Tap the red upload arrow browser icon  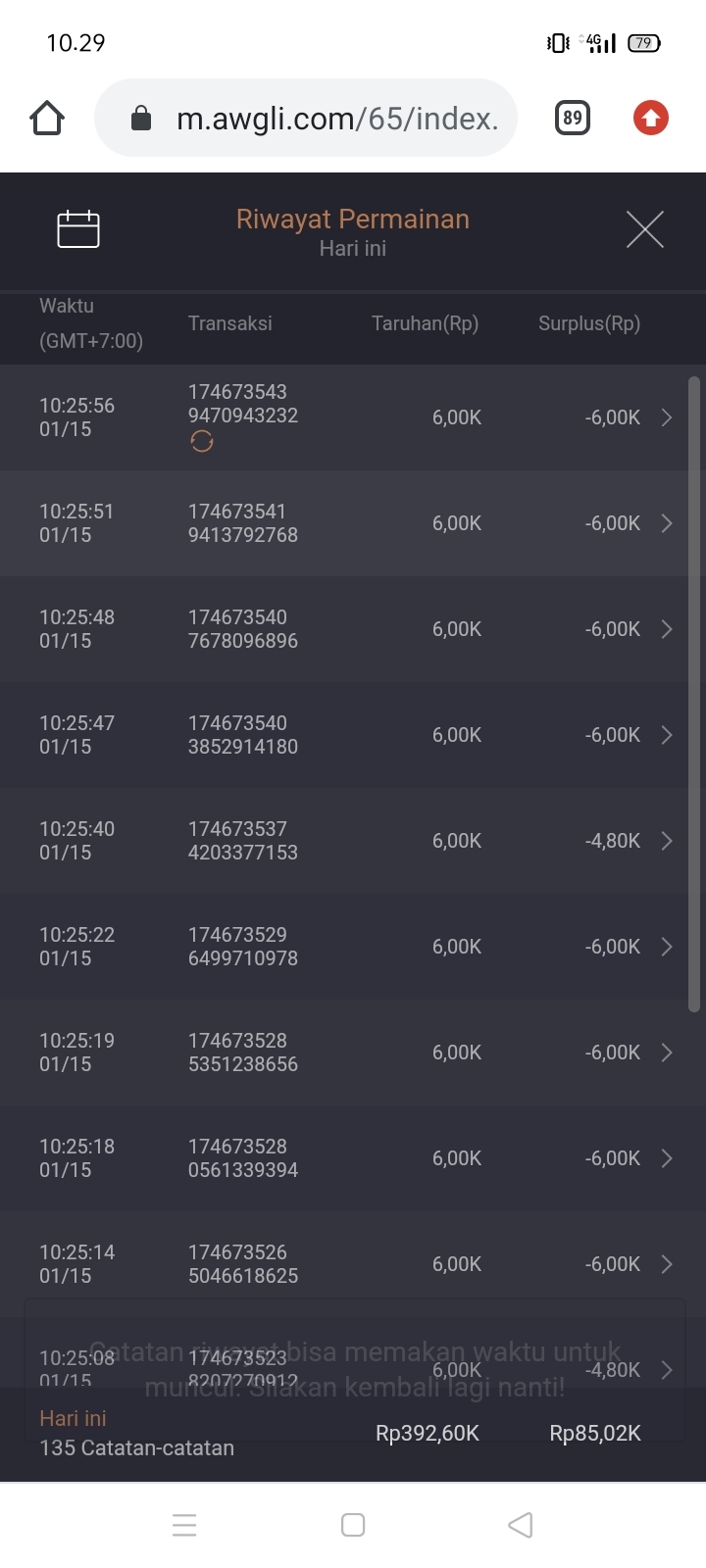coord(650,119)
